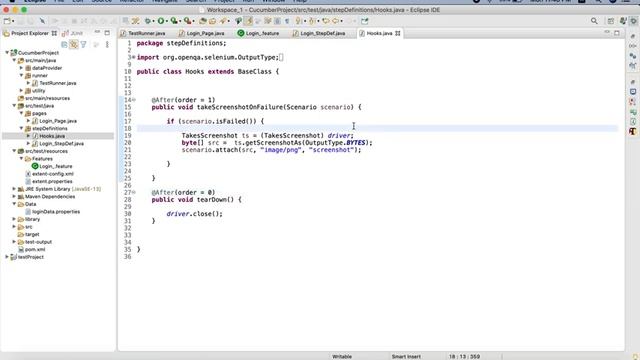Toggle Mark Occurrences in the toolbar
This screenshot has height=360, width=640.
click(249, 21)
